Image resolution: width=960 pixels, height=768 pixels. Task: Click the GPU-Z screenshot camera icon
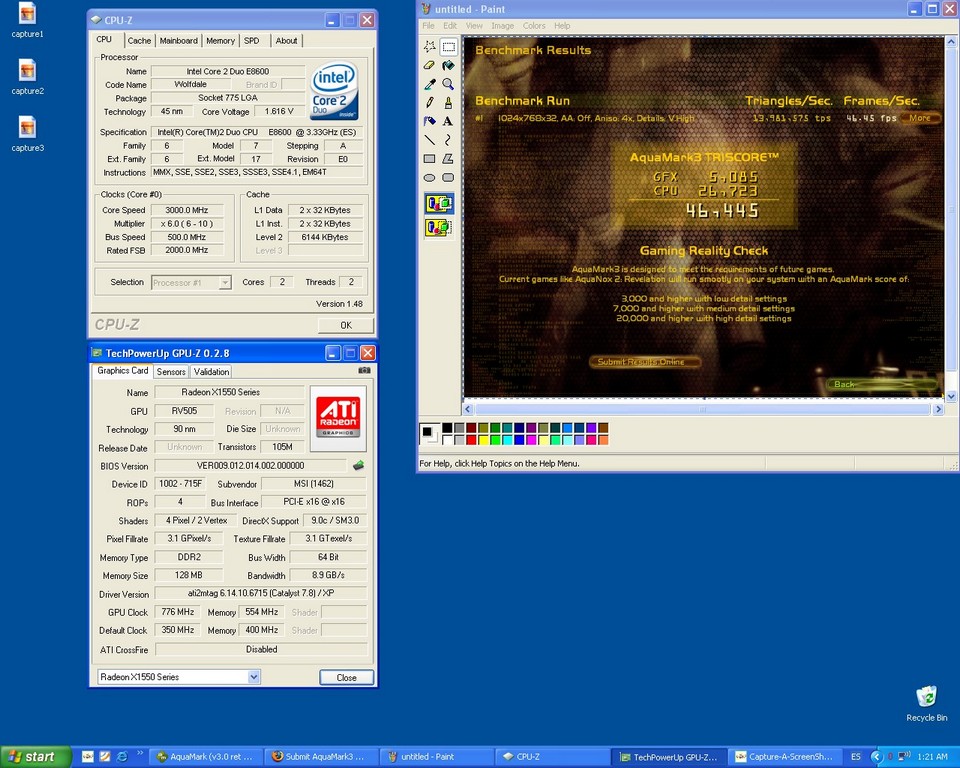[x=364, y=371]
